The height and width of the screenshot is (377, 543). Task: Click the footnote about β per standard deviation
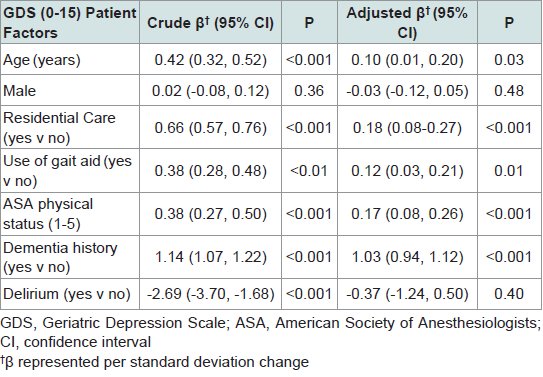point(154,362)
